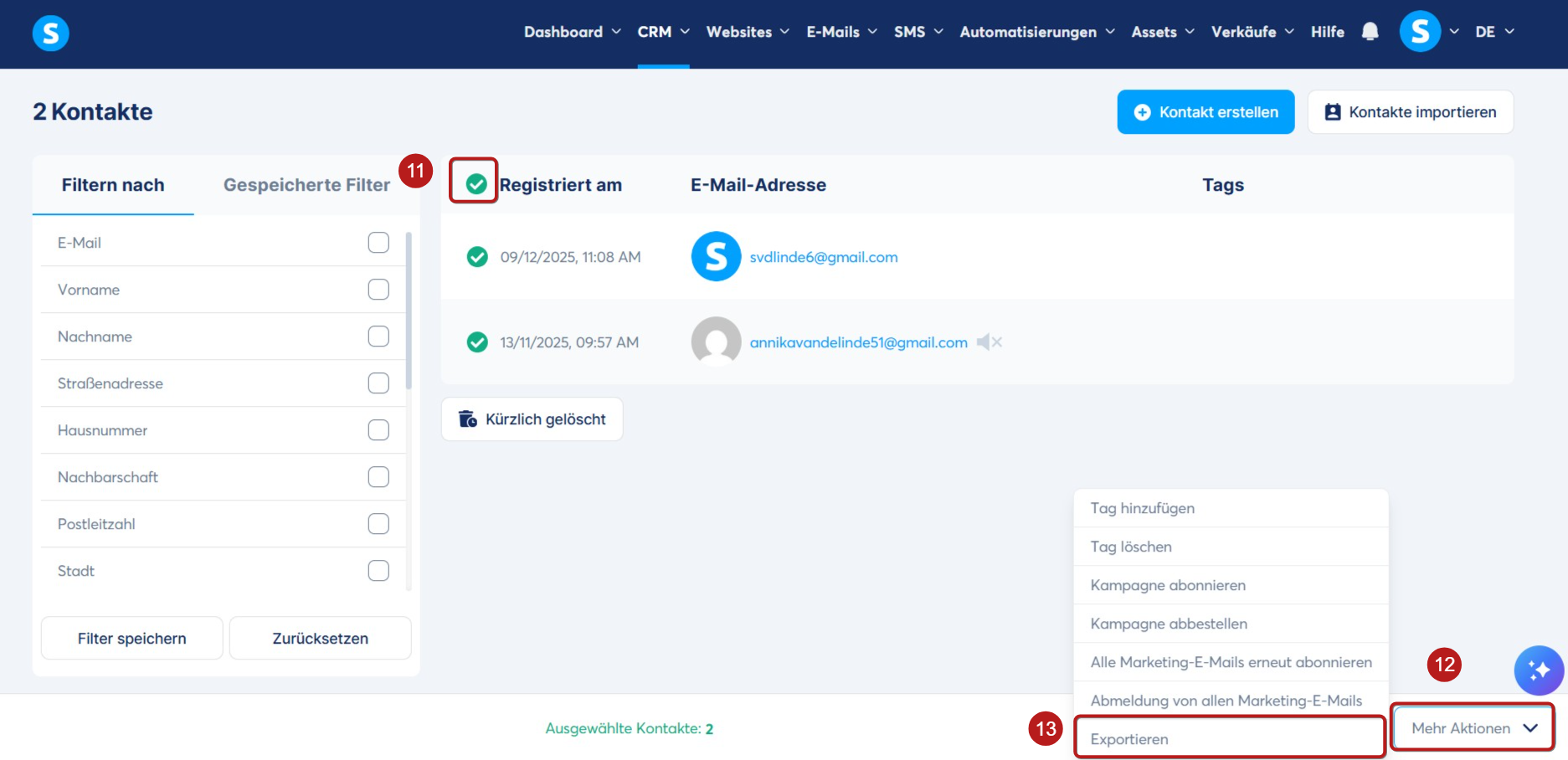Click the filter list scrollbar
Image resolution: width=1568 pixels, height=760 pixels.
pyautogui.click(x=409, y=311)
